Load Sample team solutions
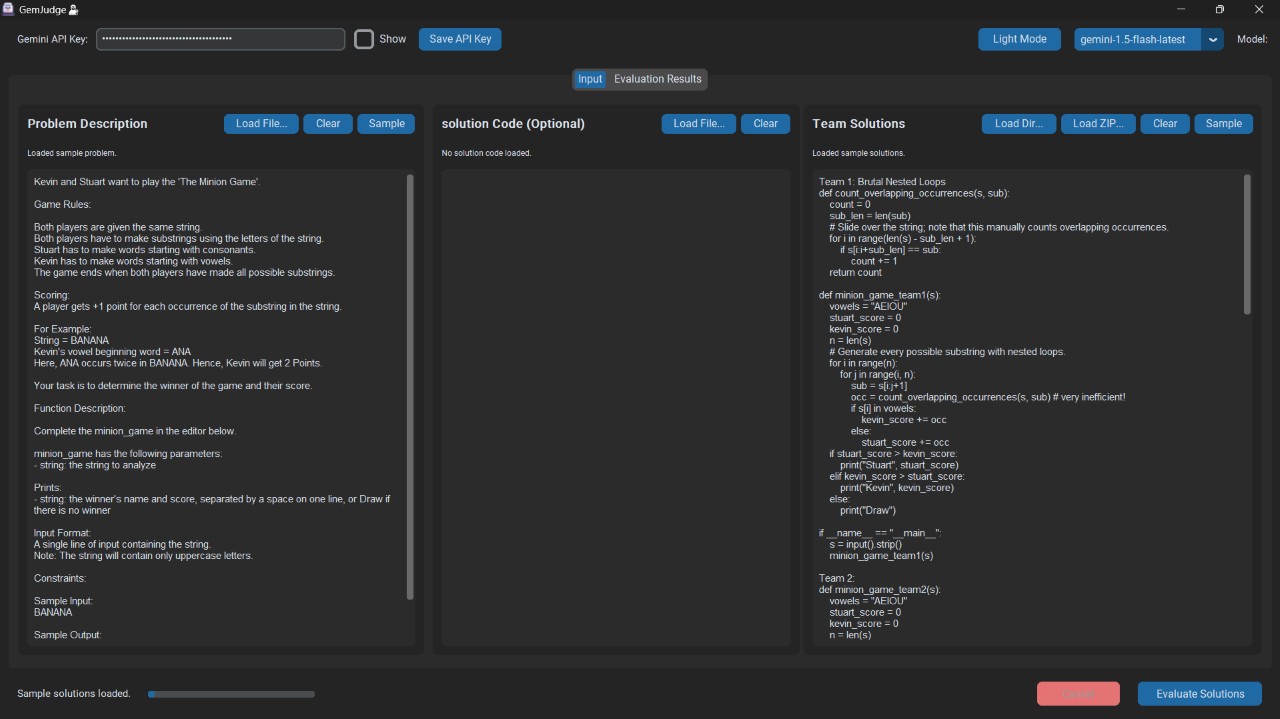 (1223, 123)
